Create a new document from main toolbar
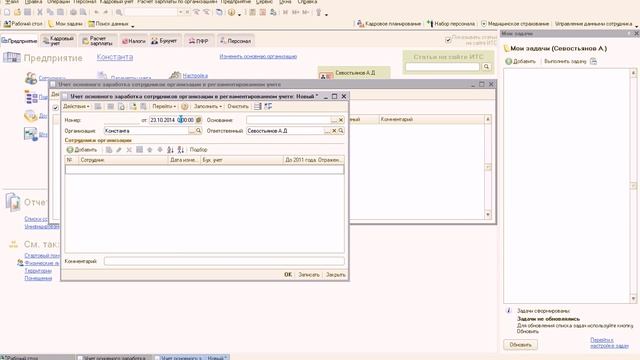Screen dimensions: 640x360 tap(7, 12)
